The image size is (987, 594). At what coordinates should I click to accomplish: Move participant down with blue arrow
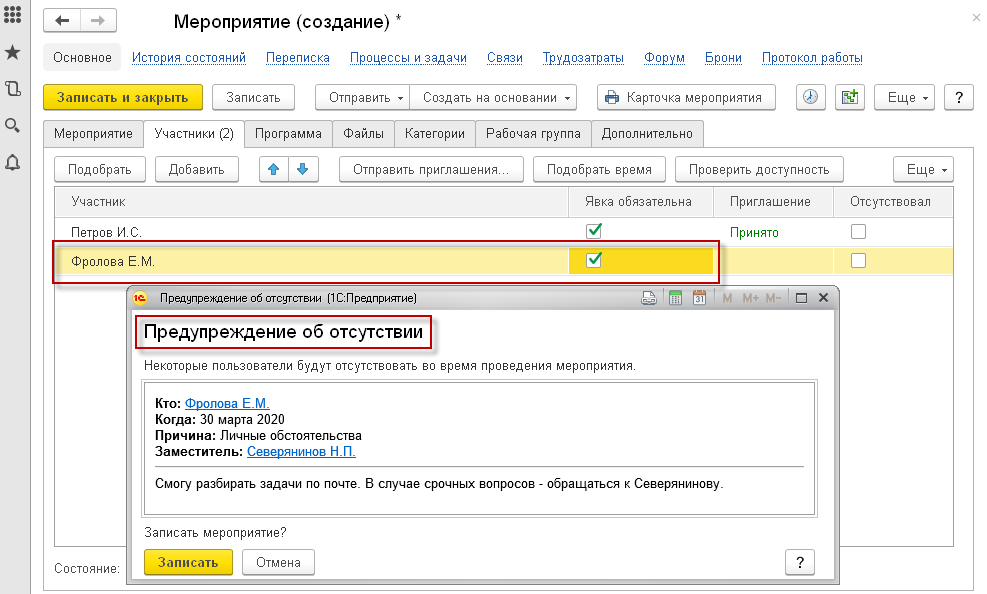[303, 170]
